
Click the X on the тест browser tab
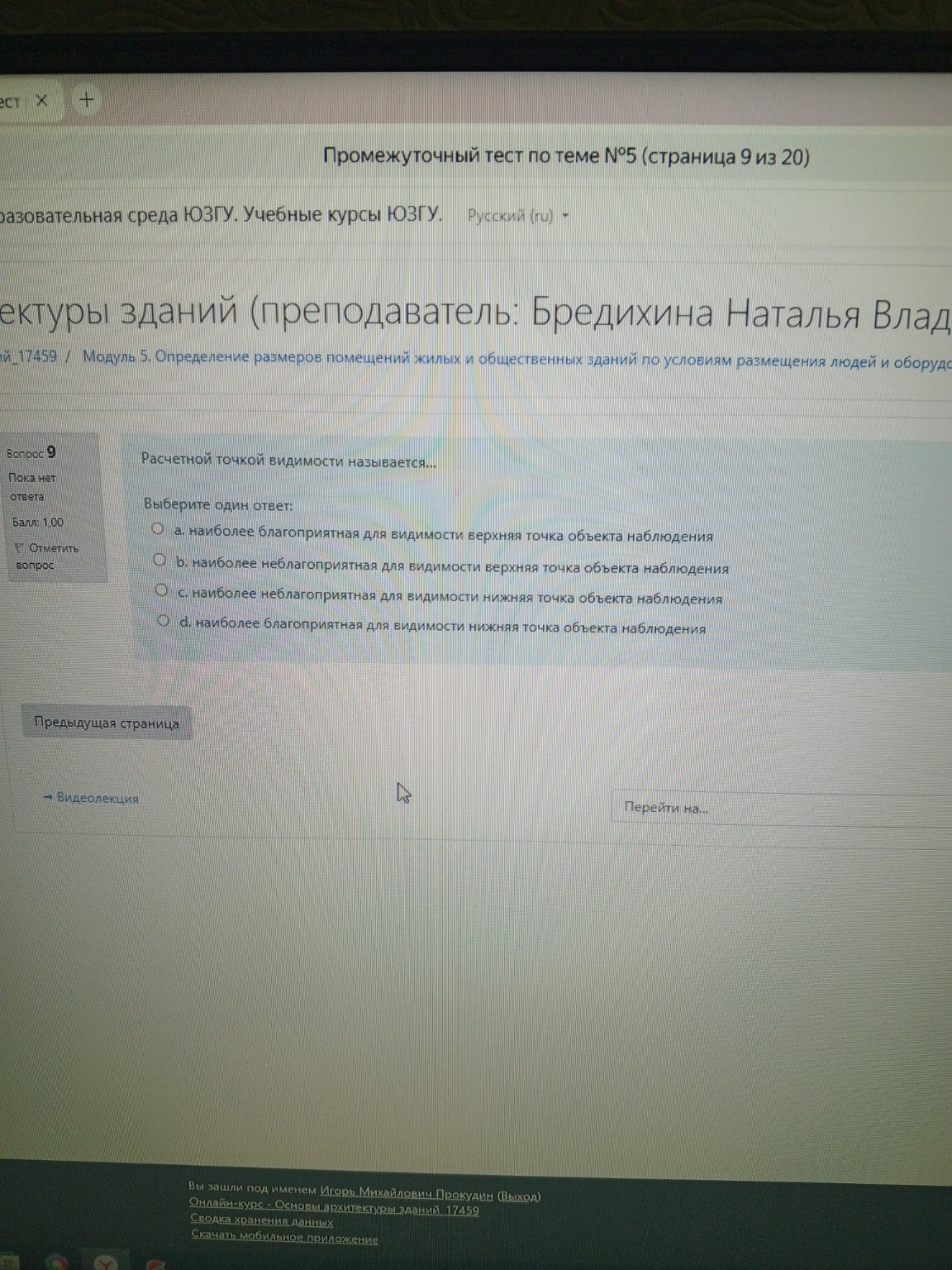(x=43, y=100)
